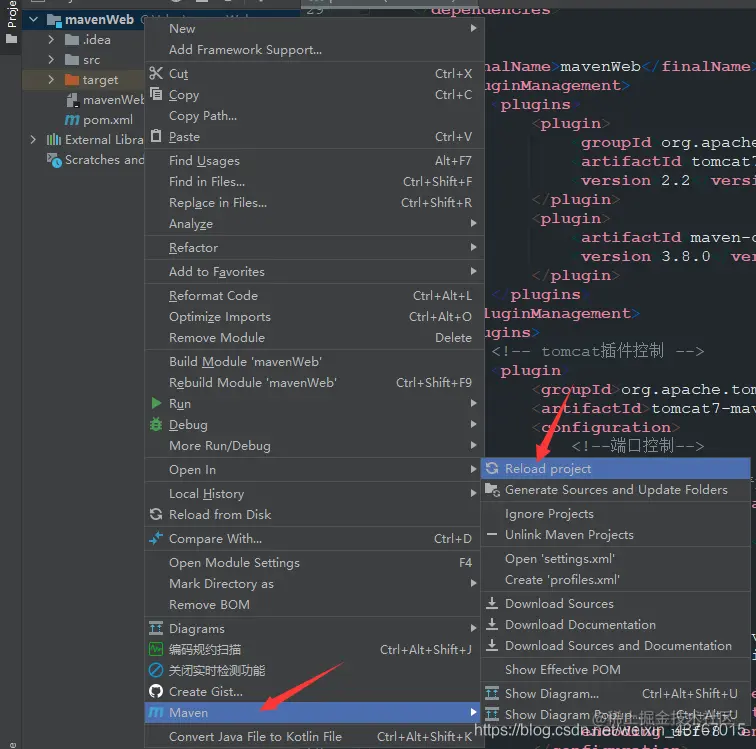Choose Rebuild Module 'mavenWeb'
The image size is (756, 749).
[313, 382]
